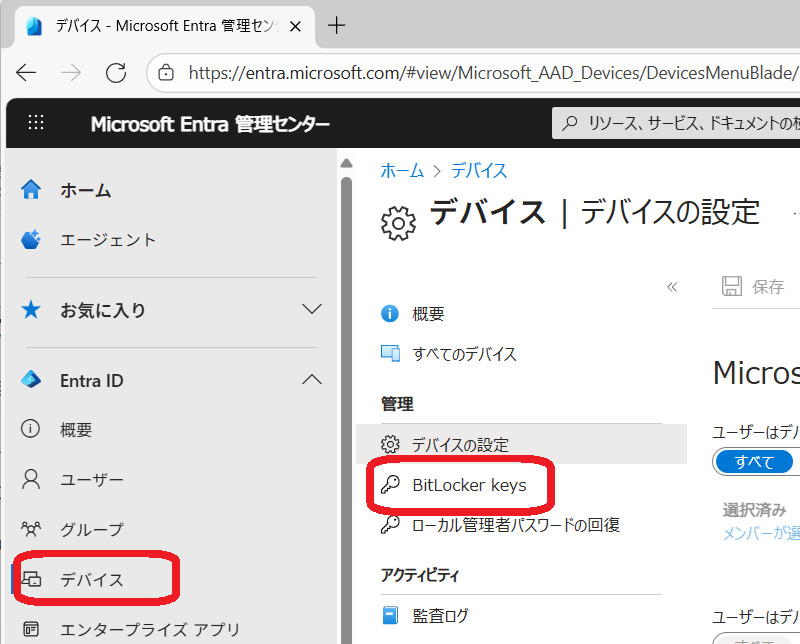Screen dimensions: 800x644
Task: Click the home house icon in sidebar
Action: click(x=31, y=189)
